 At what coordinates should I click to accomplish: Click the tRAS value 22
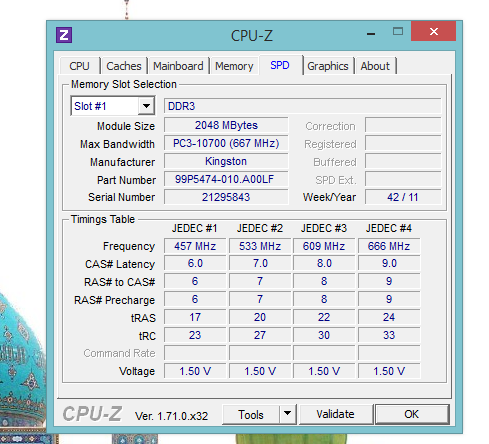(324, 317)
